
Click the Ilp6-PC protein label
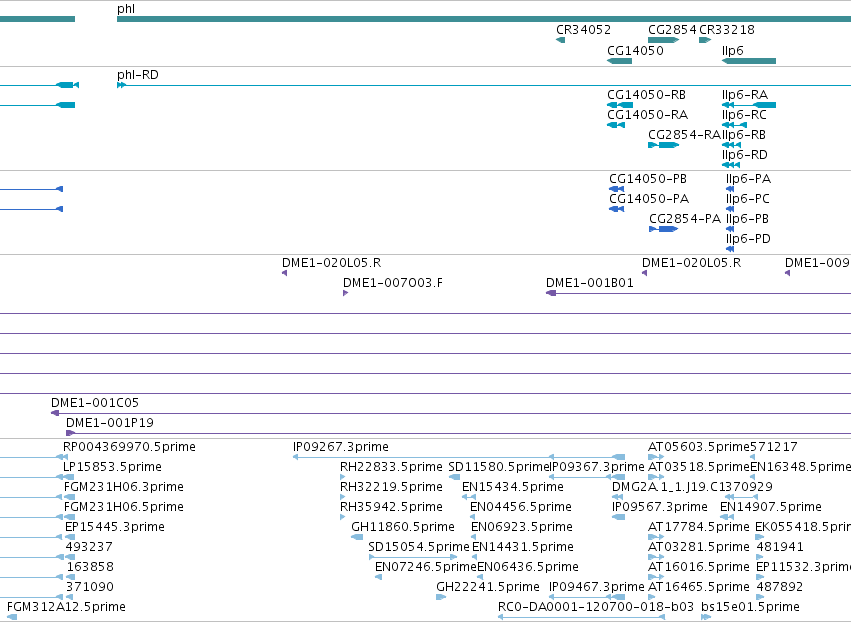coord(748,199)
